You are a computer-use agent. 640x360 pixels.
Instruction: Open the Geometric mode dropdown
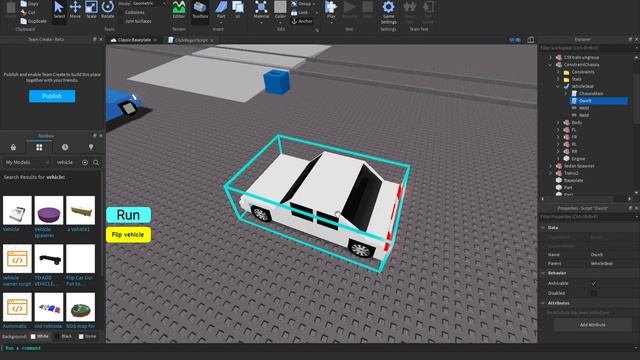149,3
